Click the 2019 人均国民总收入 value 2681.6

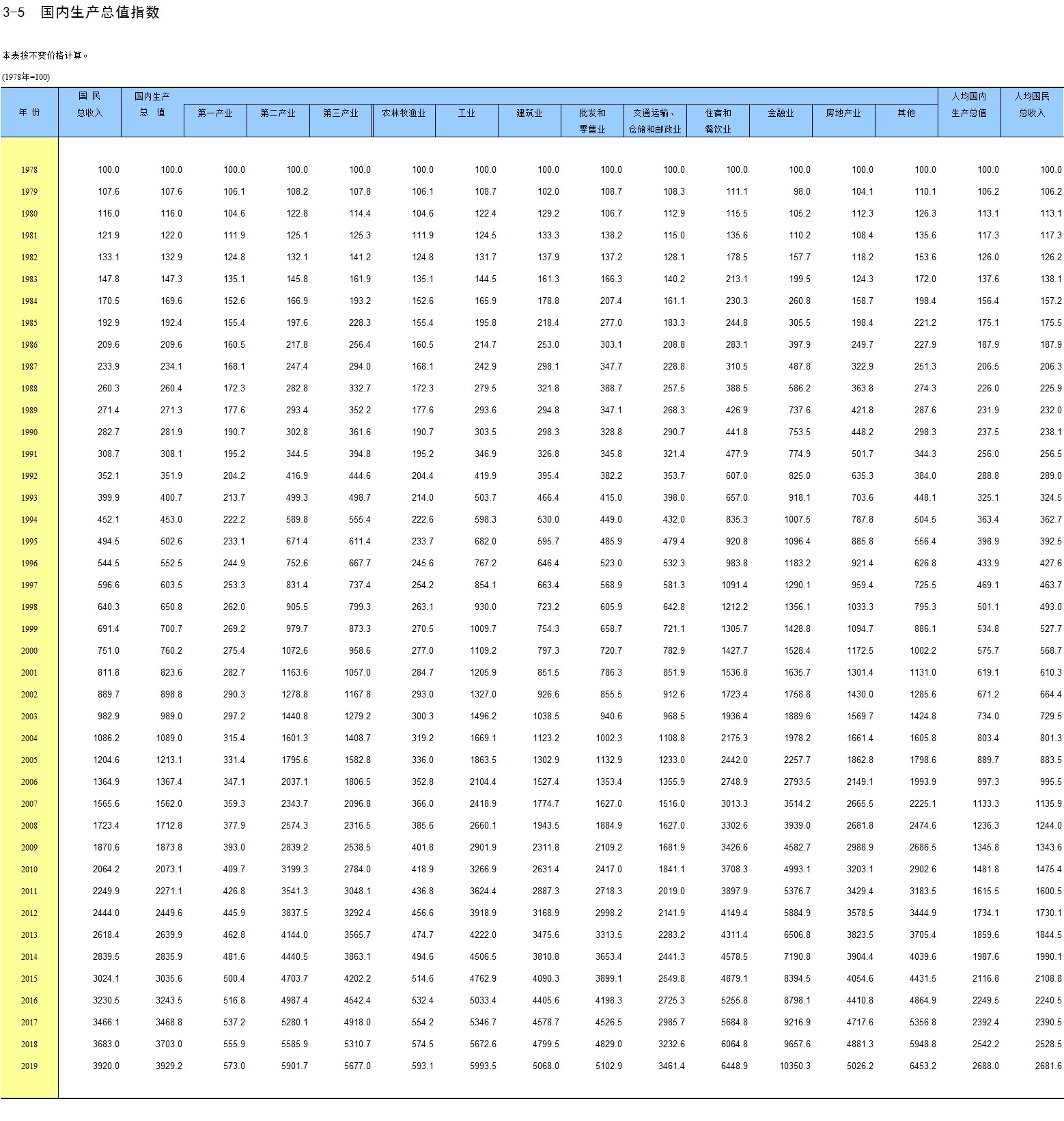coord(1049,1066)
